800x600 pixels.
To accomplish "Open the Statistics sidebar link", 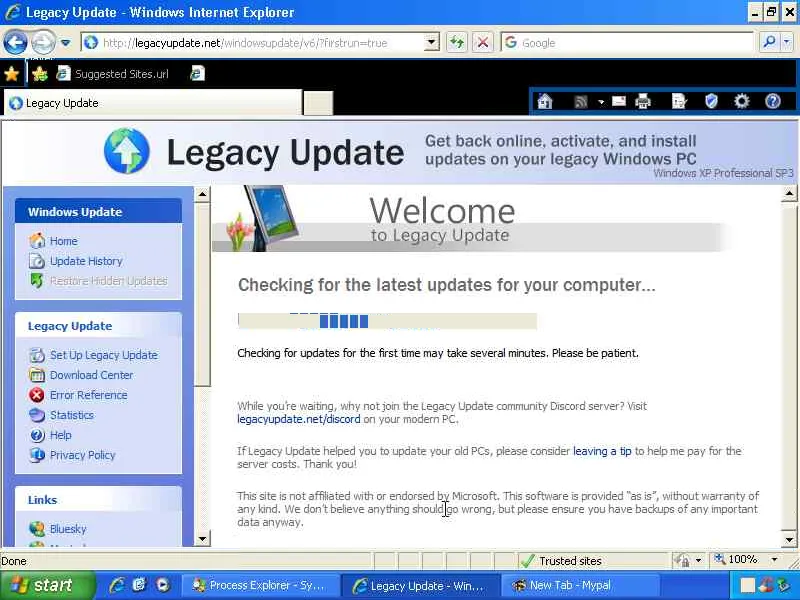I will 72,415.
